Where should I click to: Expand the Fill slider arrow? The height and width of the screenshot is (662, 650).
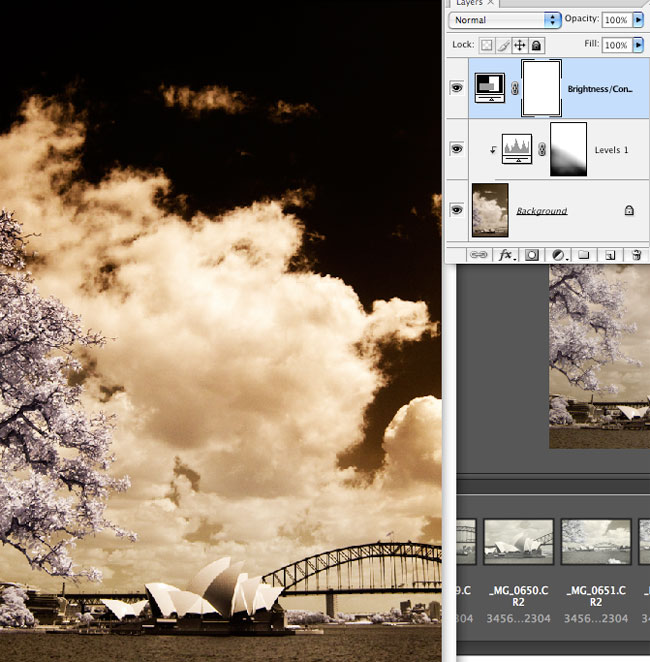click(x=638, y=45)
